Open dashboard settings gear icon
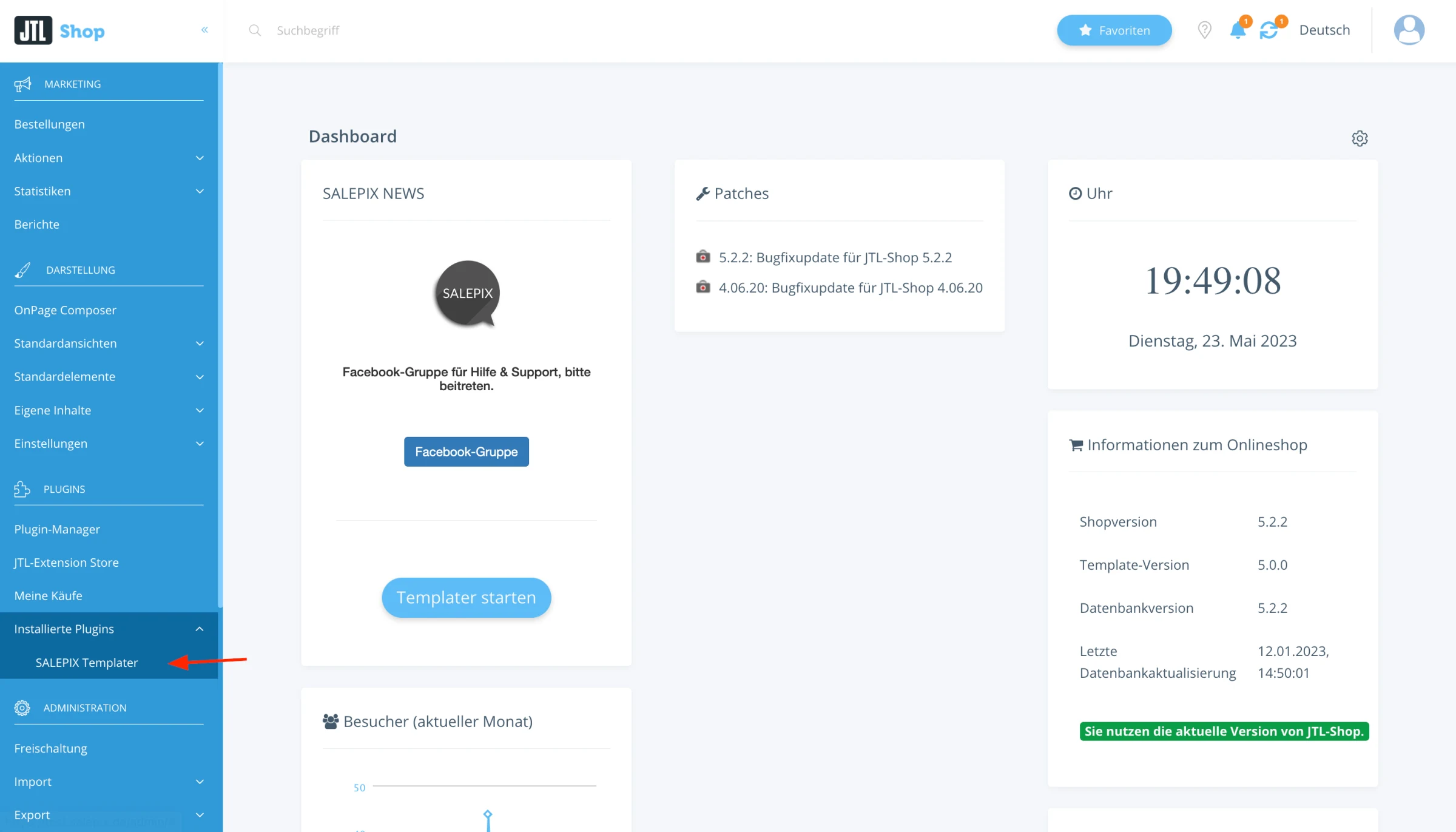 coord(1360,138)
